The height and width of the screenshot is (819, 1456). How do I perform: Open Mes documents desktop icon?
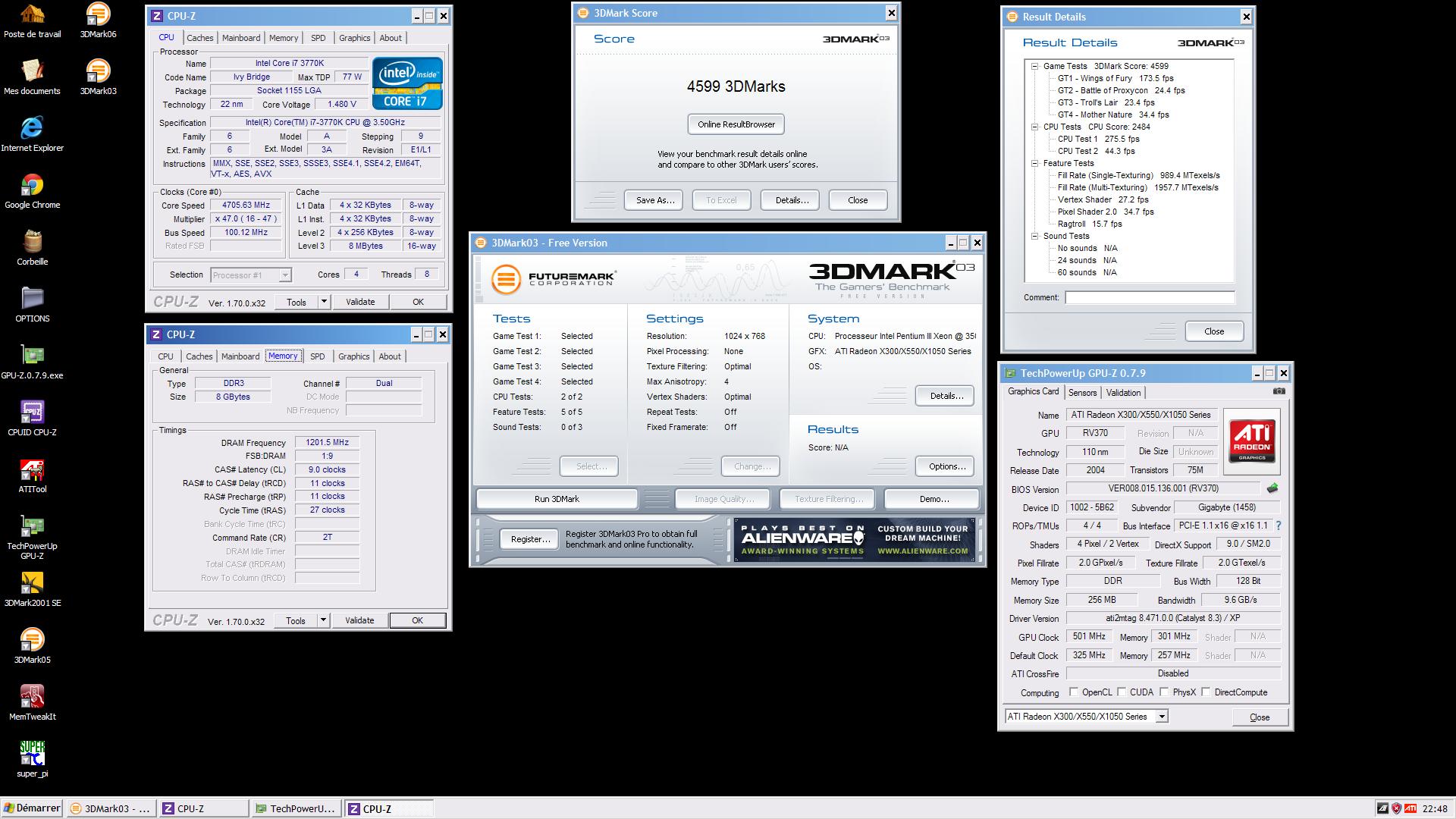click(32, 77)
